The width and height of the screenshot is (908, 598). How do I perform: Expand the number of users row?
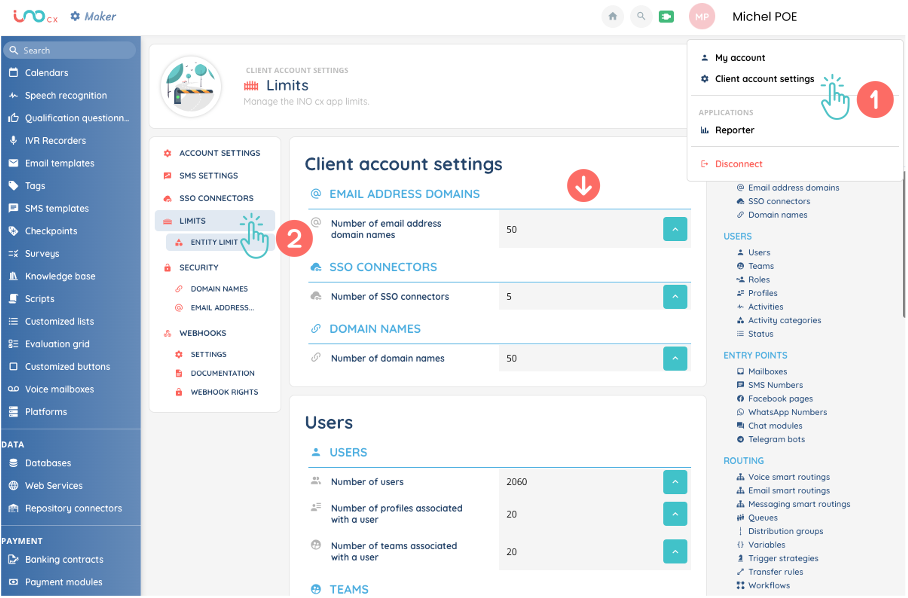675,482
